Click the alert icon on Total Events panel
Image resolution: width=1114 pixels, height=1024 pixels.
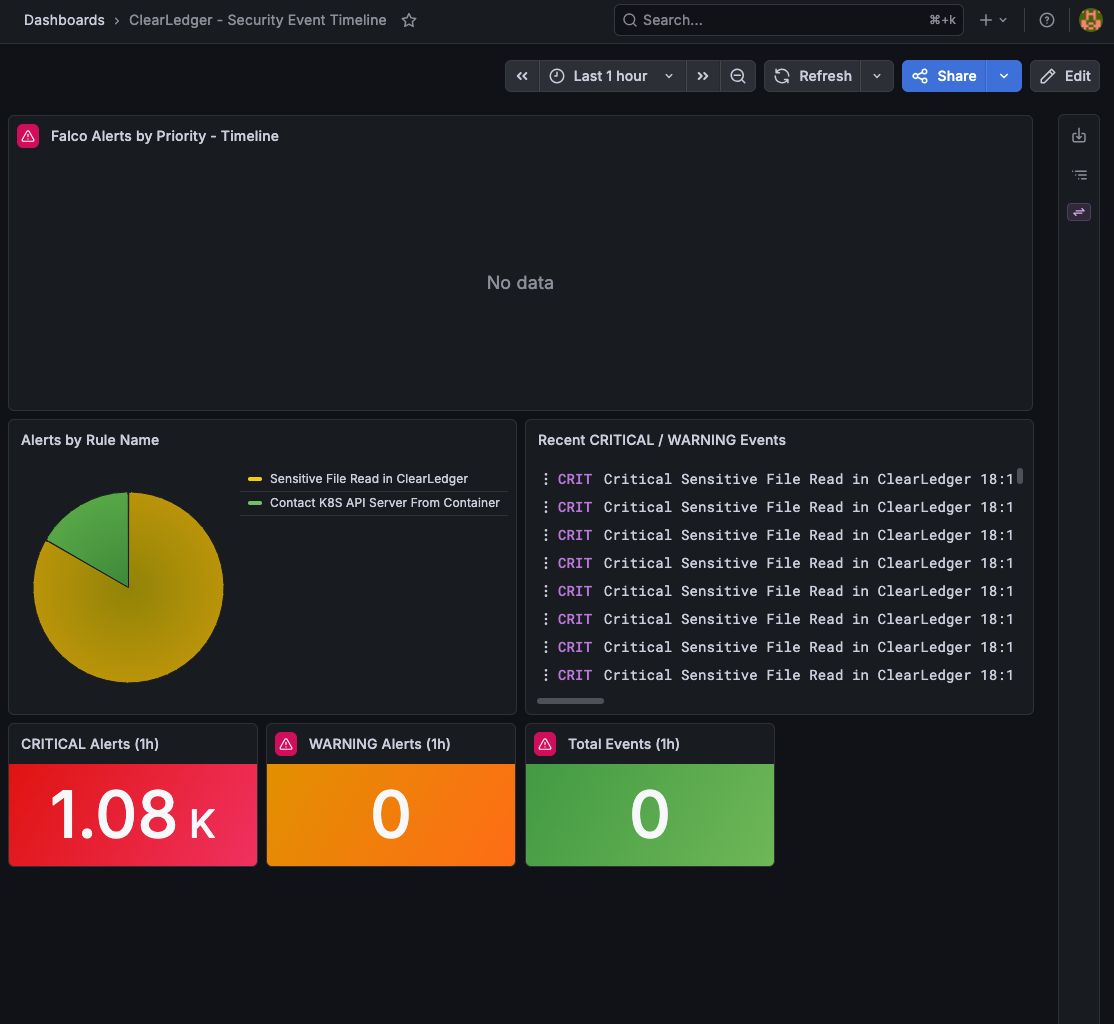pyautogui.click(x=545, y=744)
